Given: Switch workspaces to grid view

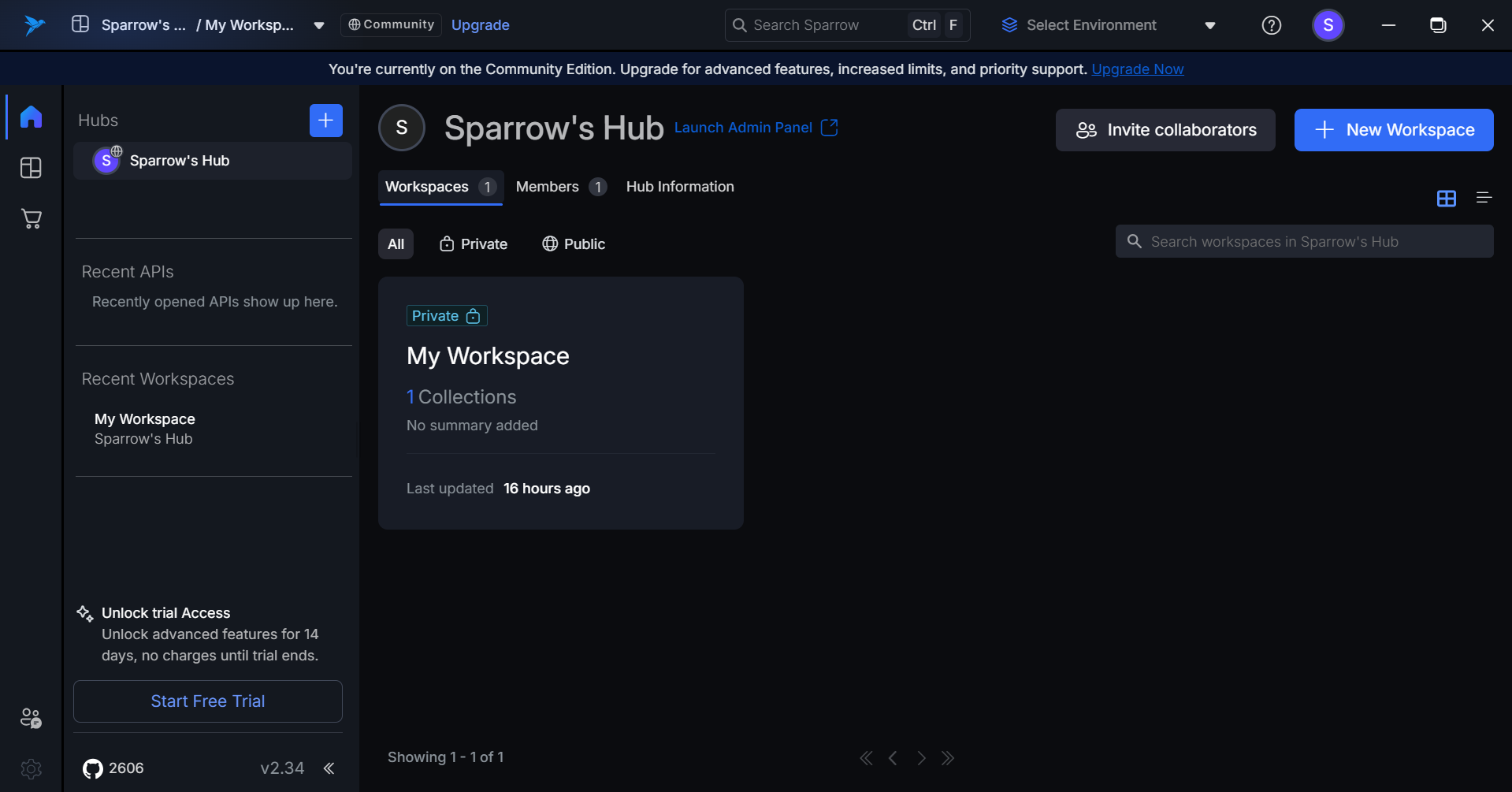Looking at the screenshot, I should click(x=1446, y=199).
